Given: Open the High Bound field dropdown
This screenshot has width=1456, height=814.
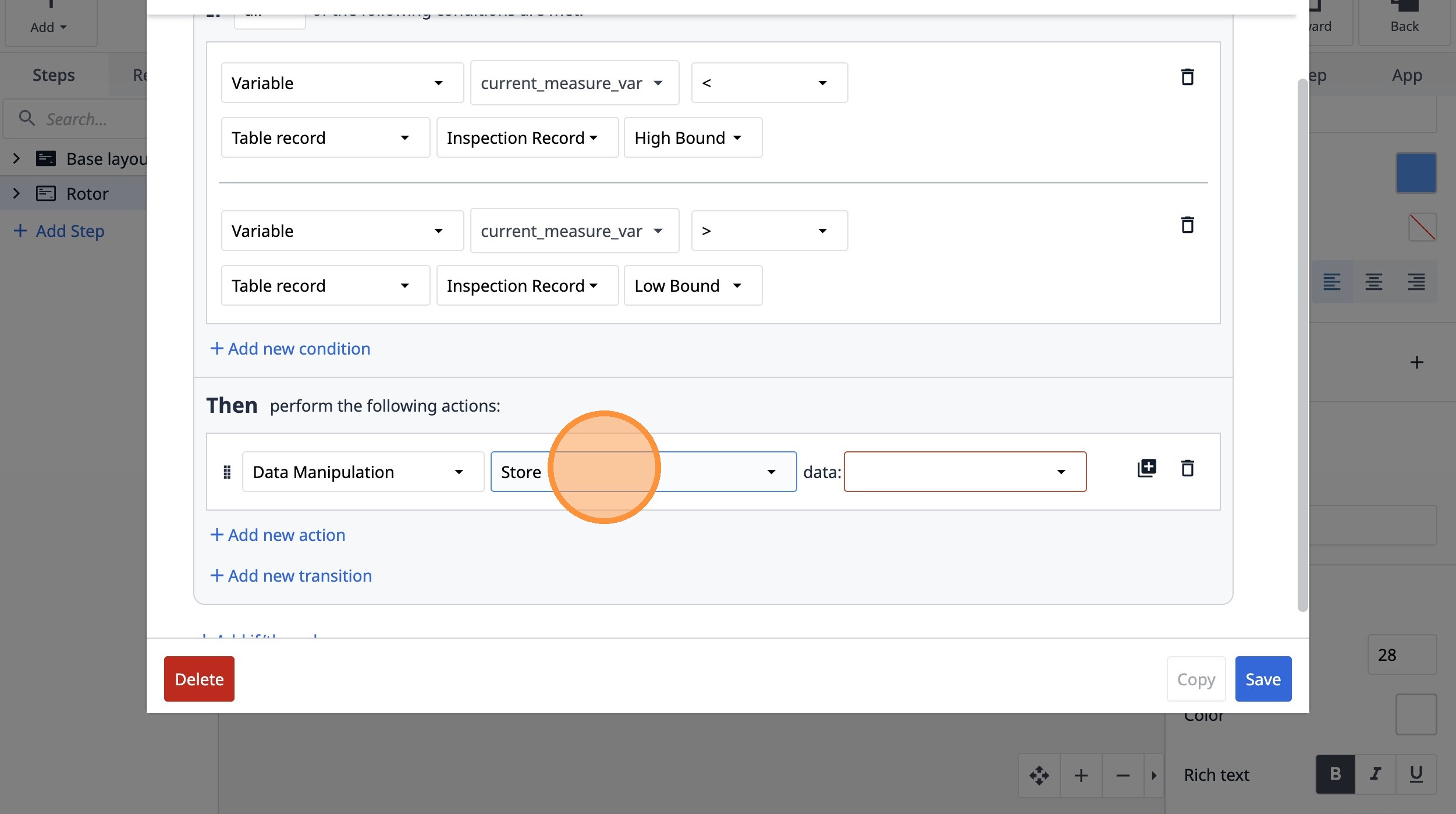Looking at the screenshot, I should coord(693,138).
